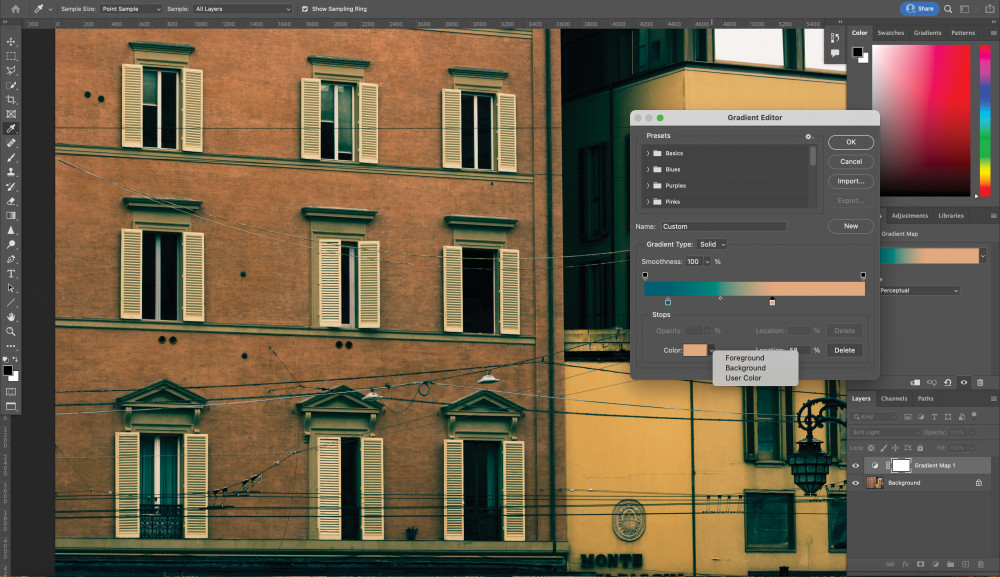Open Gradient Editor presets gear menu

click(x=809, y=136)
